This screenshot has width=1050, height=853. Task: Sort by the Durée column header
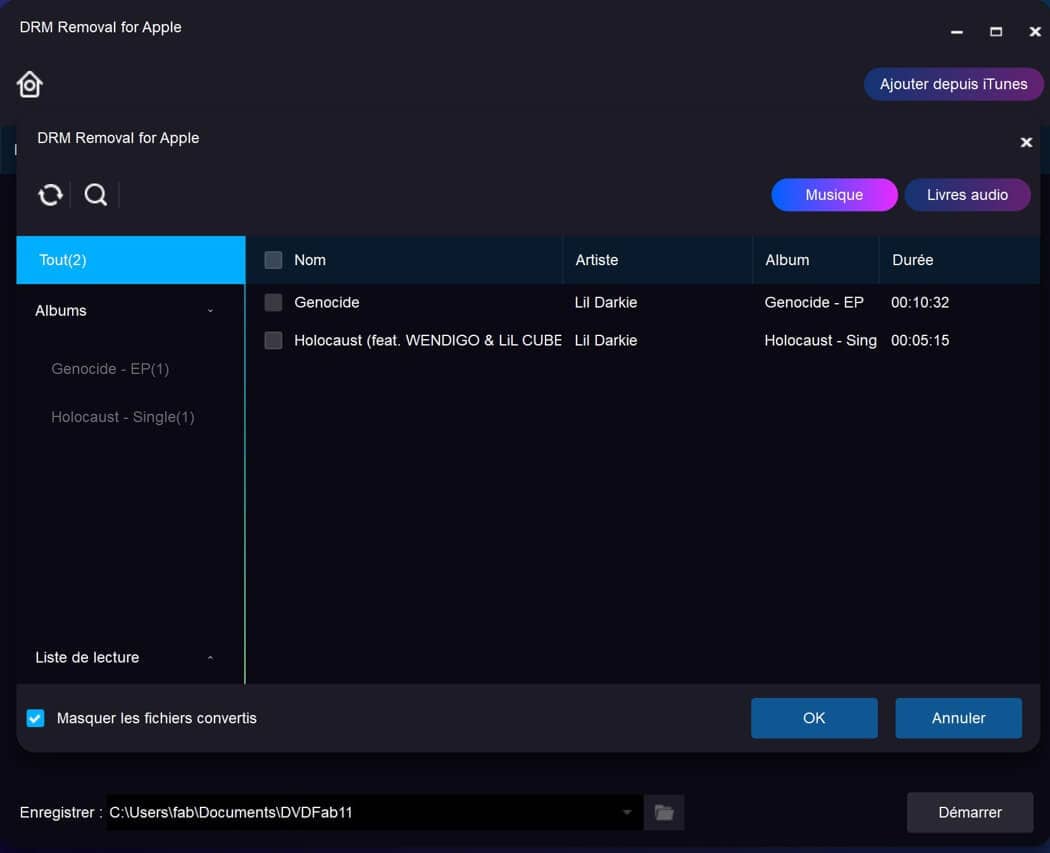click(x=912, y=260)
